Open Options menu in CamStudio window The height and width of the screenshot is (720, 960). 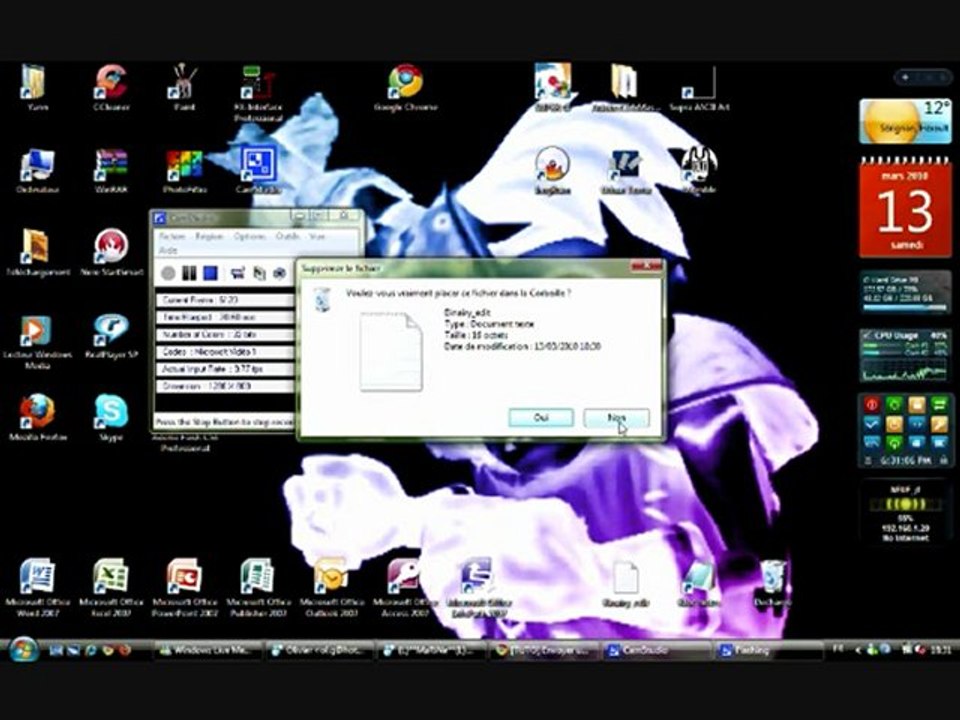click(x=249, y=236)
